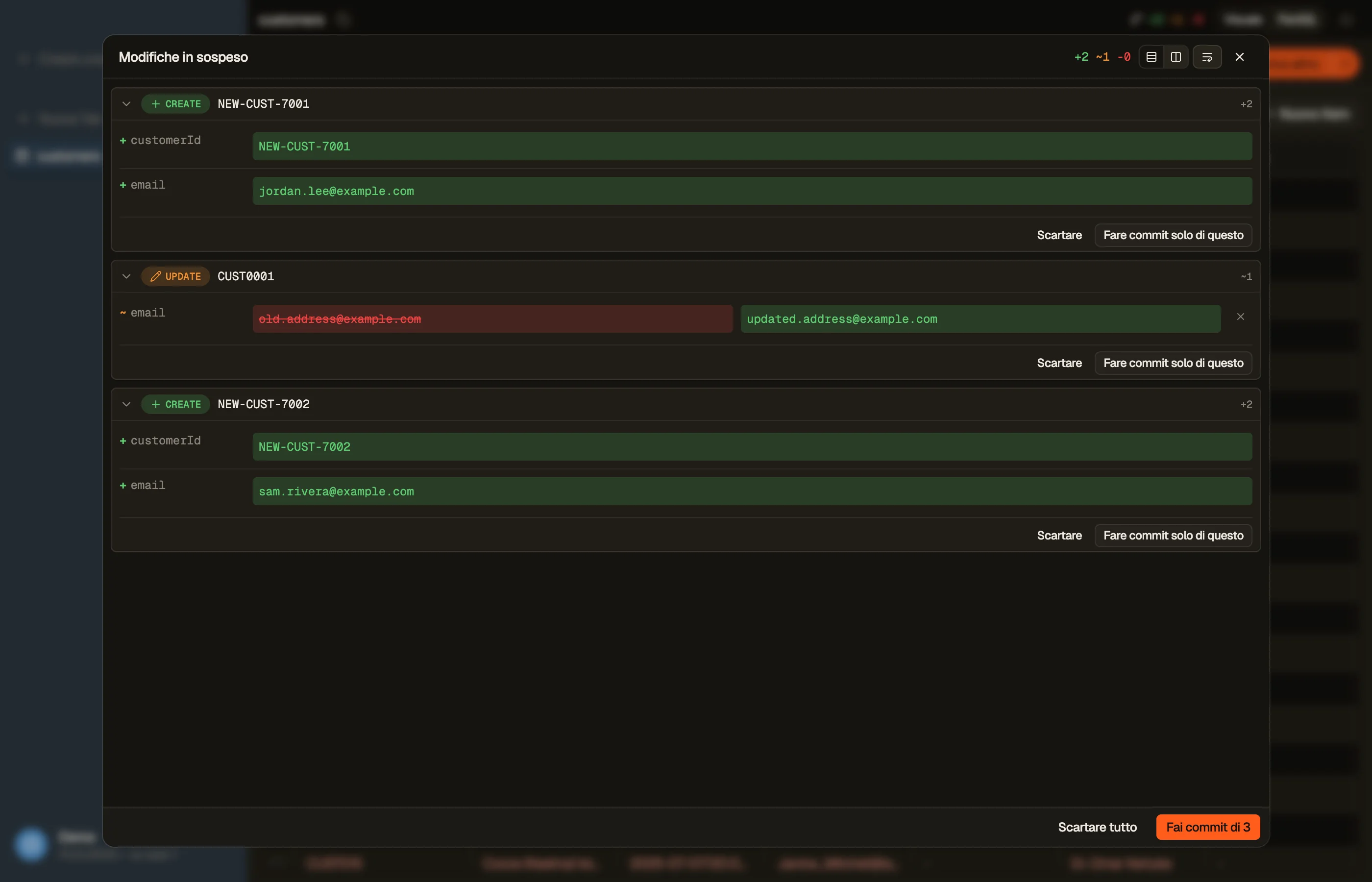This screenshot has width=1372, height=882.
Task: Click Scartare for NEW-CUST-7002
Action: point(1059,535)
